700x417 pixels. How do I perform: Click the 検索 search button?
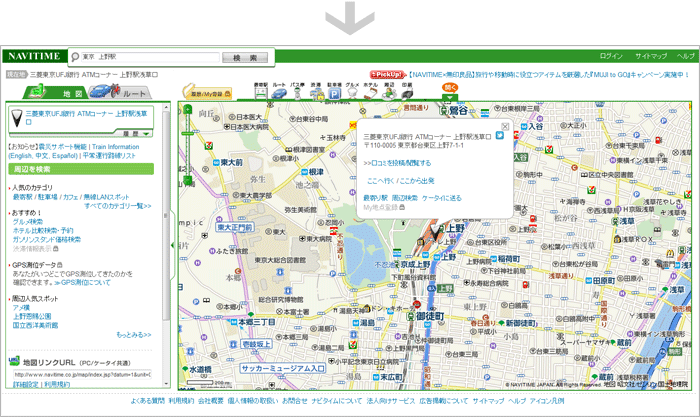(245, 58)
